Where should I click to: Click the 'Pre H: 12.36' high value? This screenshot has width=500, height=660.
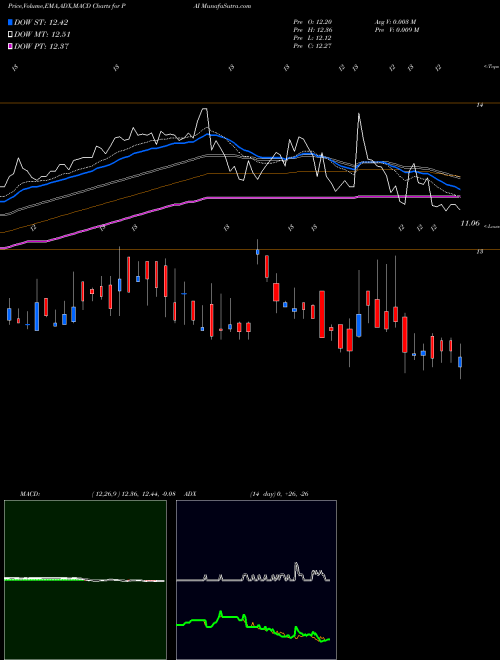[x=313, y=30]
